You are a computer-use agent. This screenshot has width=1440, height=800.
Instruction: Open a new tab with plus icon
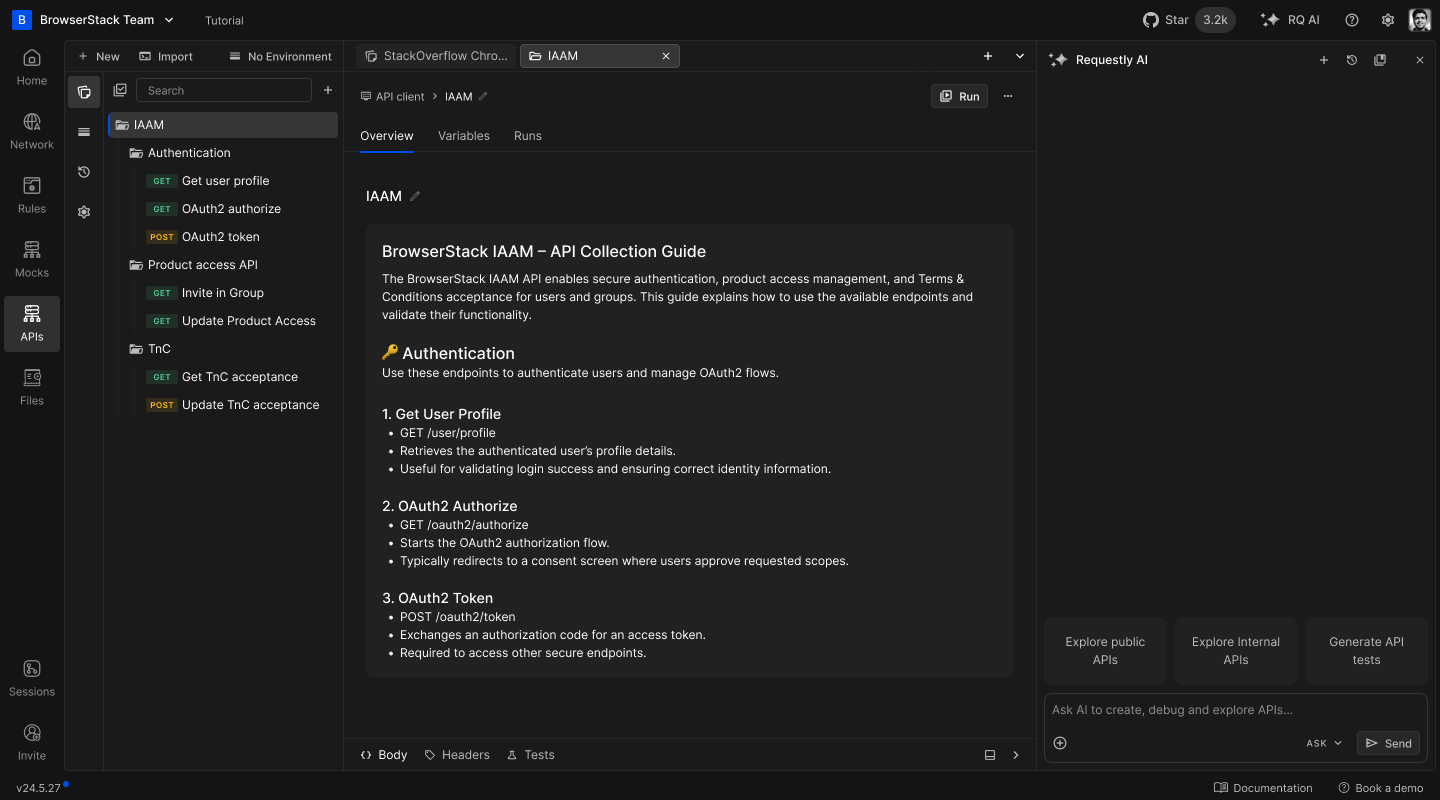pos(988,56)
